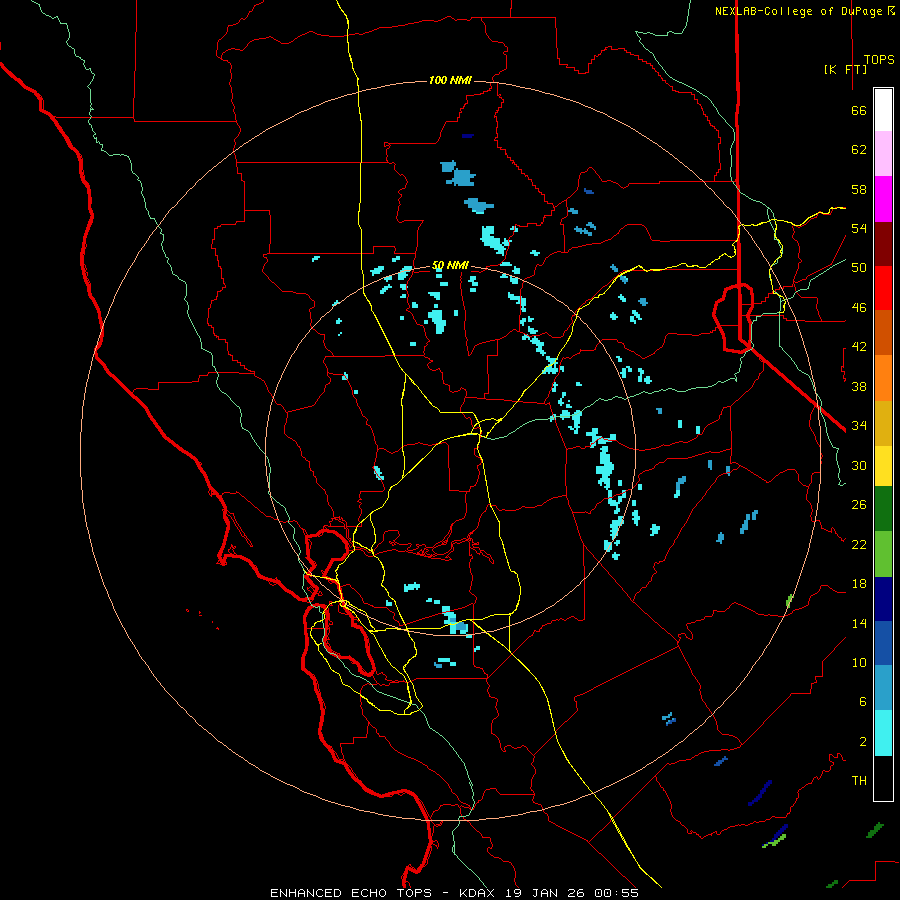
Task: Click the "10" legend value
Action: click(x=859, y=662)
